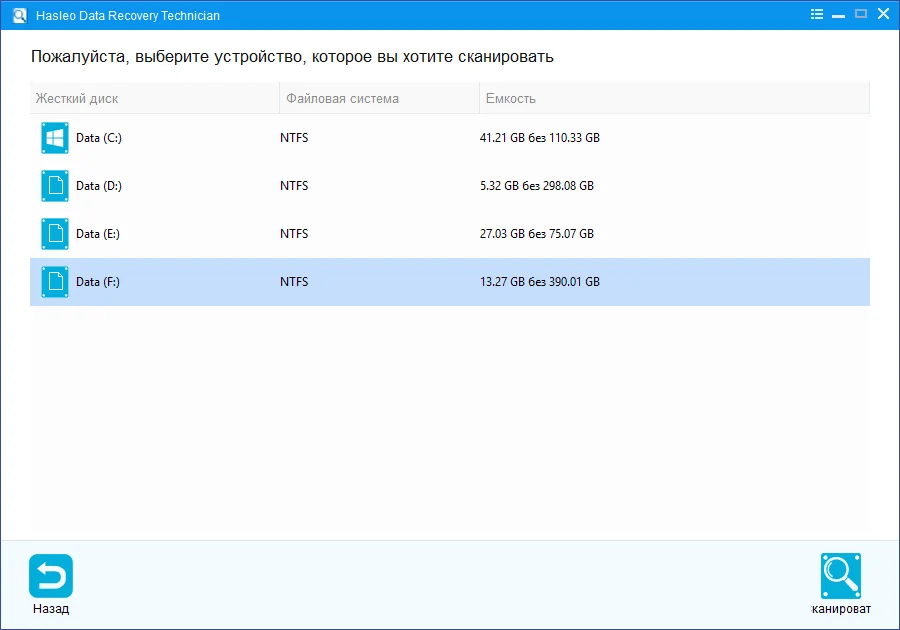
Task: Select the Data (F:) drive label
Action: (x=98, y=282)
